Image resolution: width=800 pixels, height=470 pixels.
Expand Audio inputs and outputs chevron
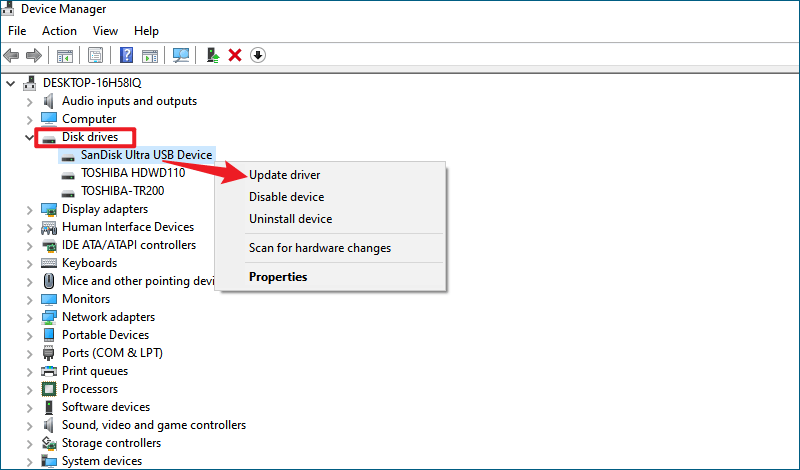[30, 102]
